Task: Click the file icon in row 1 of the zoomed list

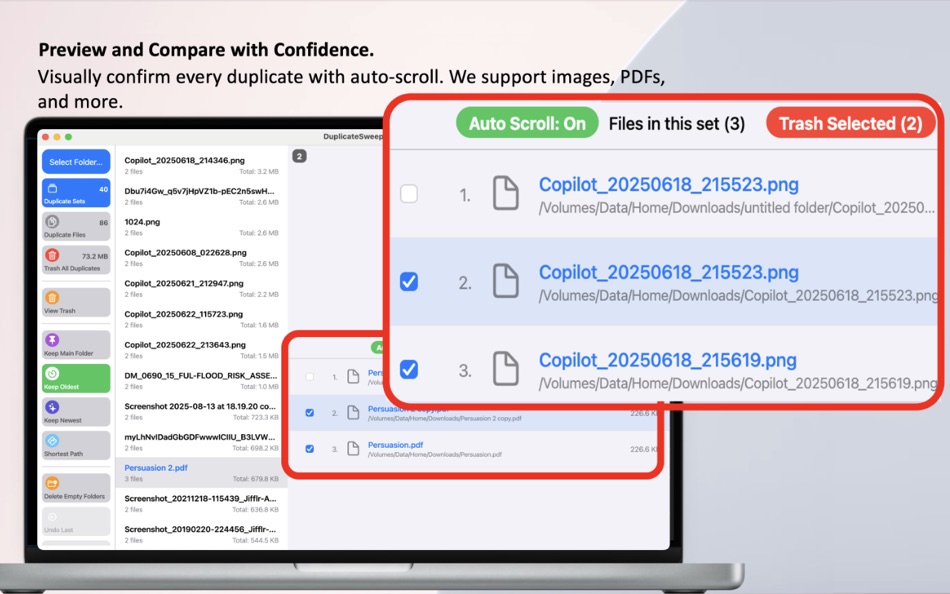Action: point(505,193)
